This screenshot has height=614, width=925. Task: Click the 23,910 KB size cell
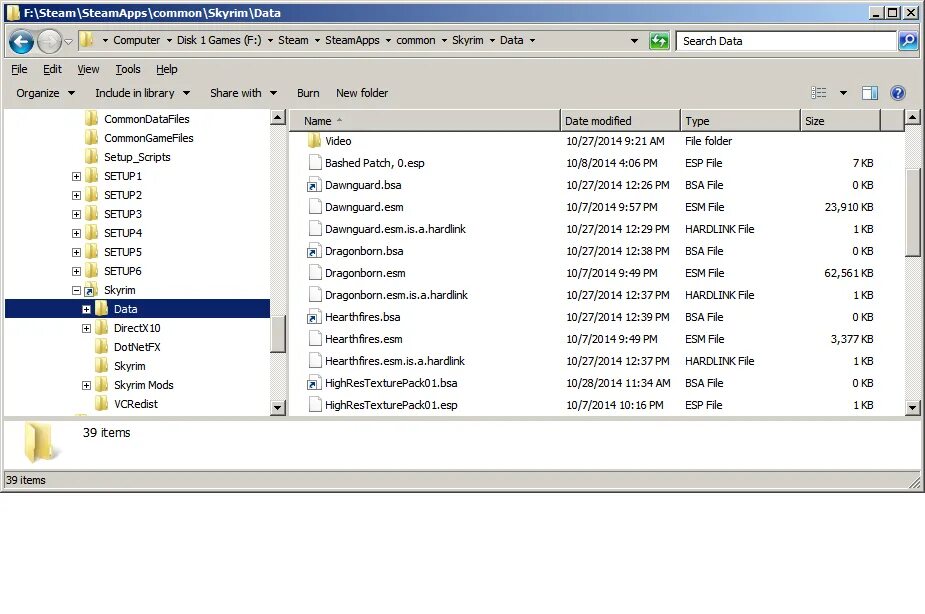[x=848, y=207]
